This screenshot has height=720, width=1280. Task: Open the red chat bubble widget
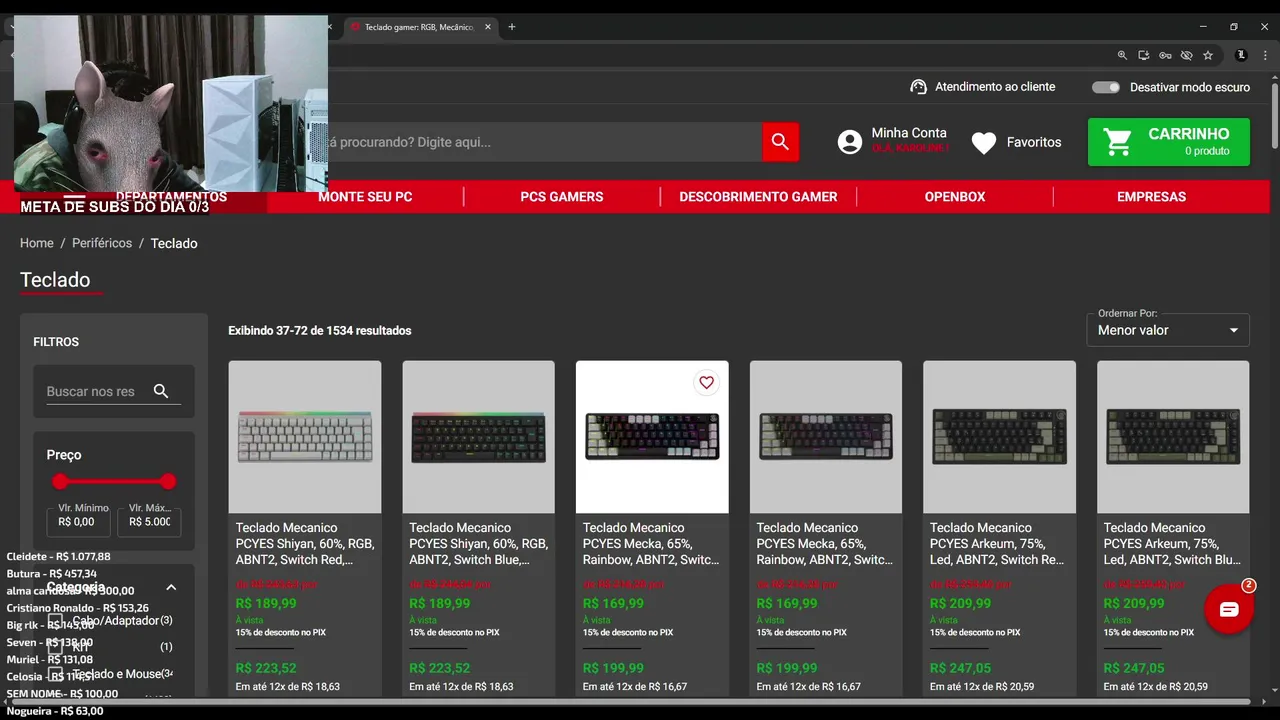coord(1229,609)
